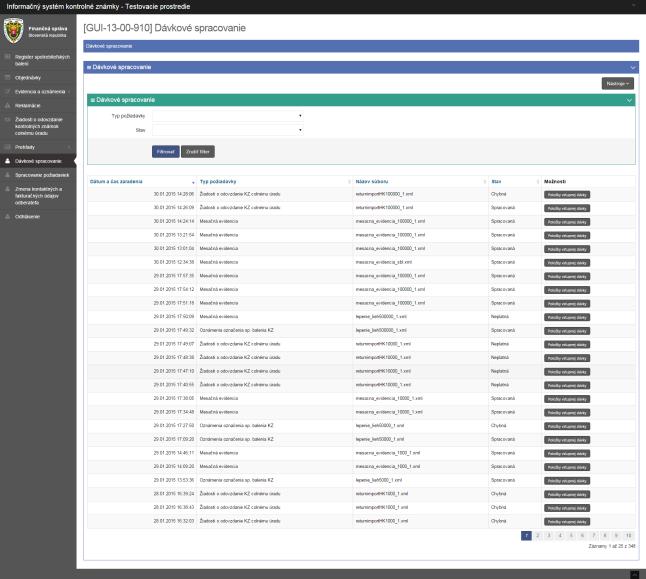The height and width of the screenshot is (579, 646).
Task: Click the [GUI-13-00-910] Dávkové spracovanie page heading
Action: (x=164, y=28)
